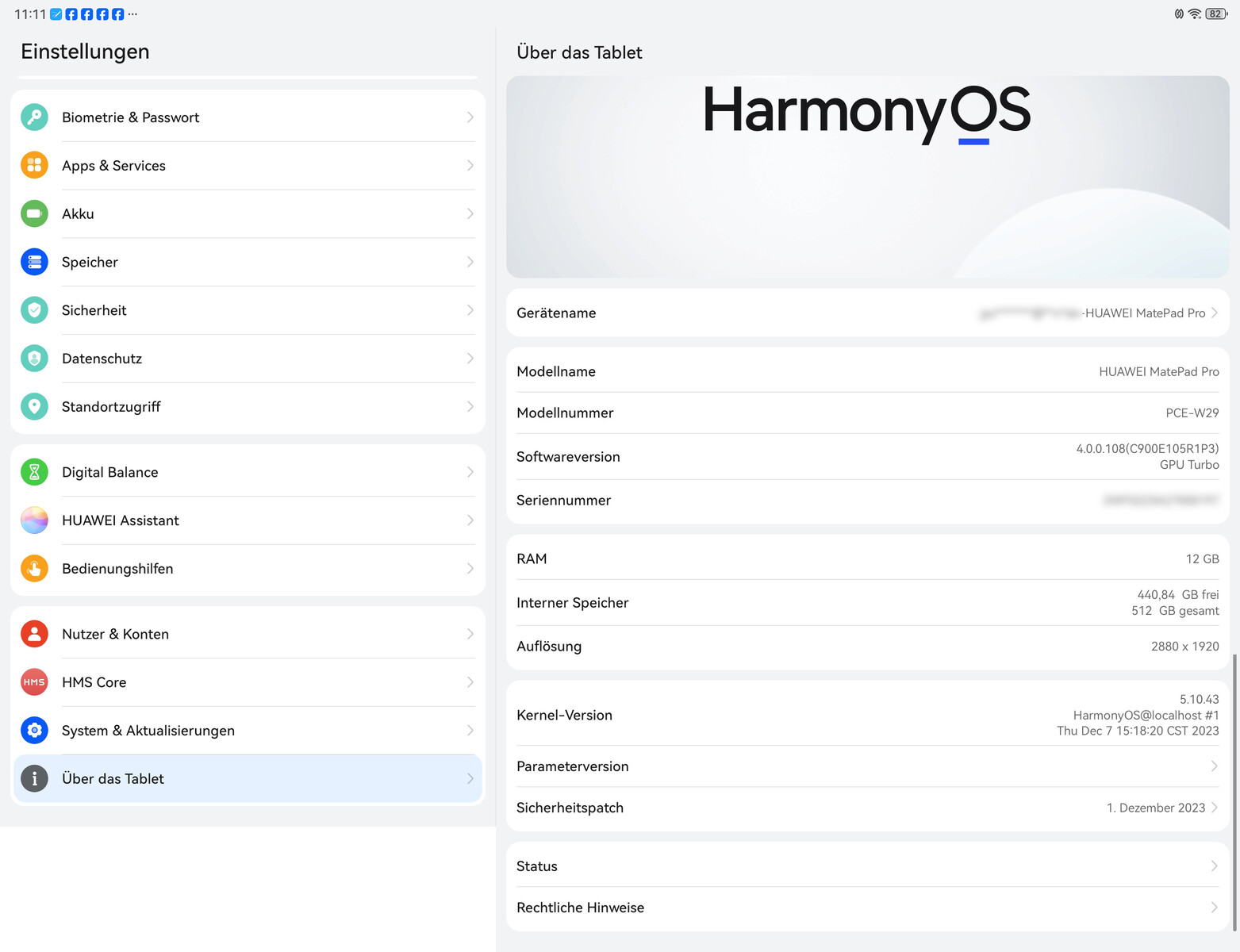Tap the Softwareversion value 4.0.0.108
1240x952 pixels.
point(1147,449)
